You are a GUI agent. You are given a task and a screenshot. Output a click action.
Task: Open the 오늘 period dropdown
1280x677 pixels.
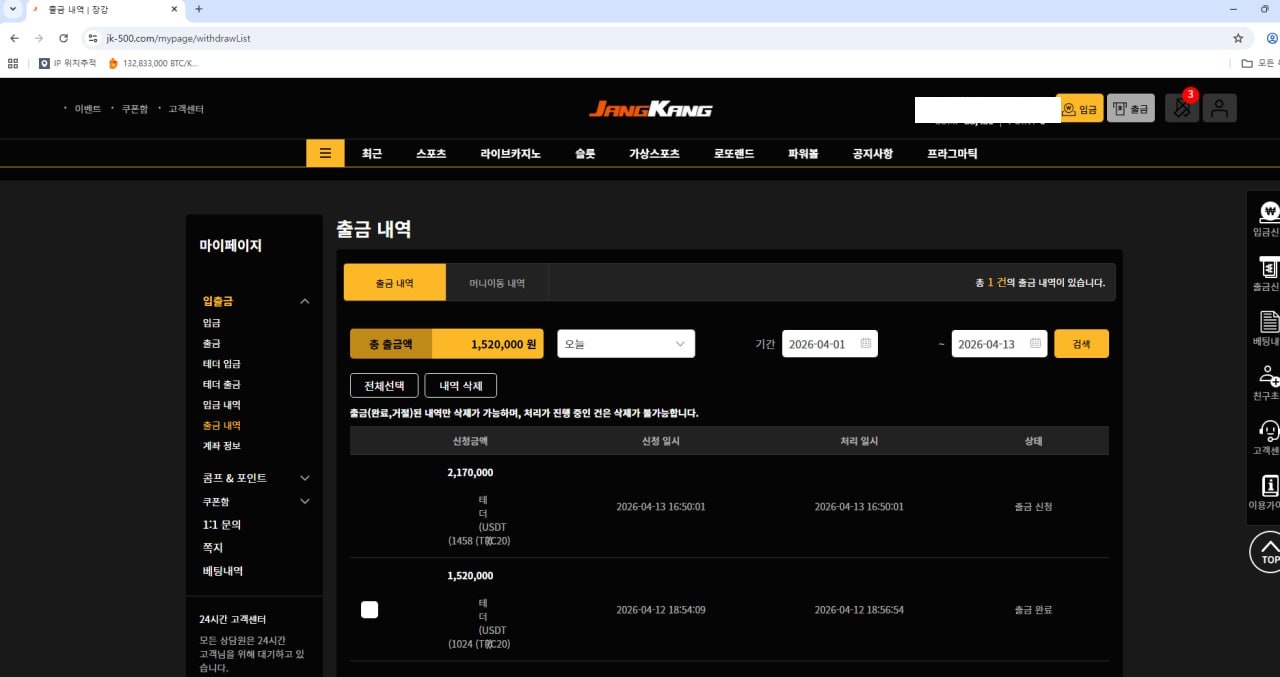[625, 344]
